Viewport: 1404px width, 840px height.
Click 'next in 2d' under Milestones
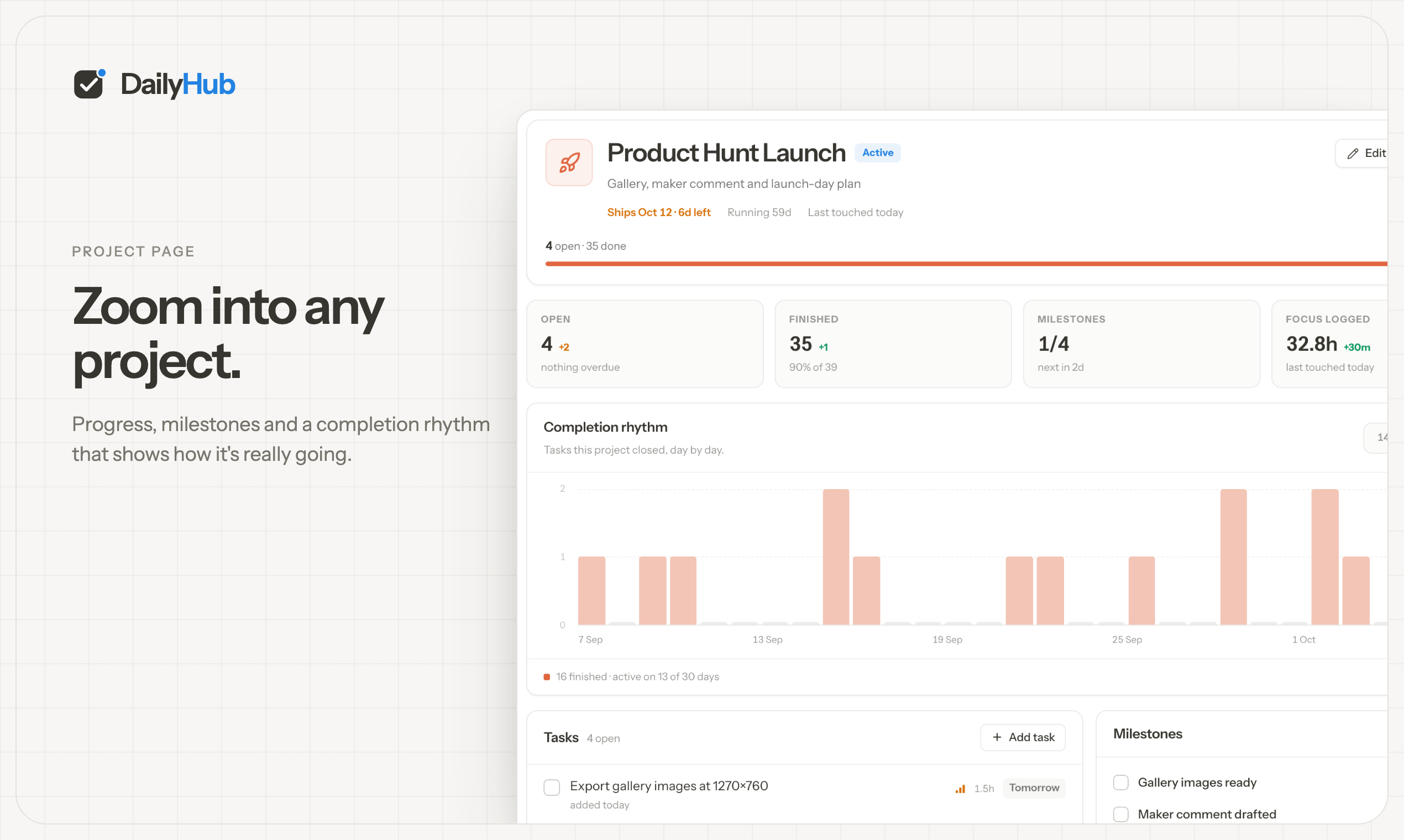click(1060, 367)
